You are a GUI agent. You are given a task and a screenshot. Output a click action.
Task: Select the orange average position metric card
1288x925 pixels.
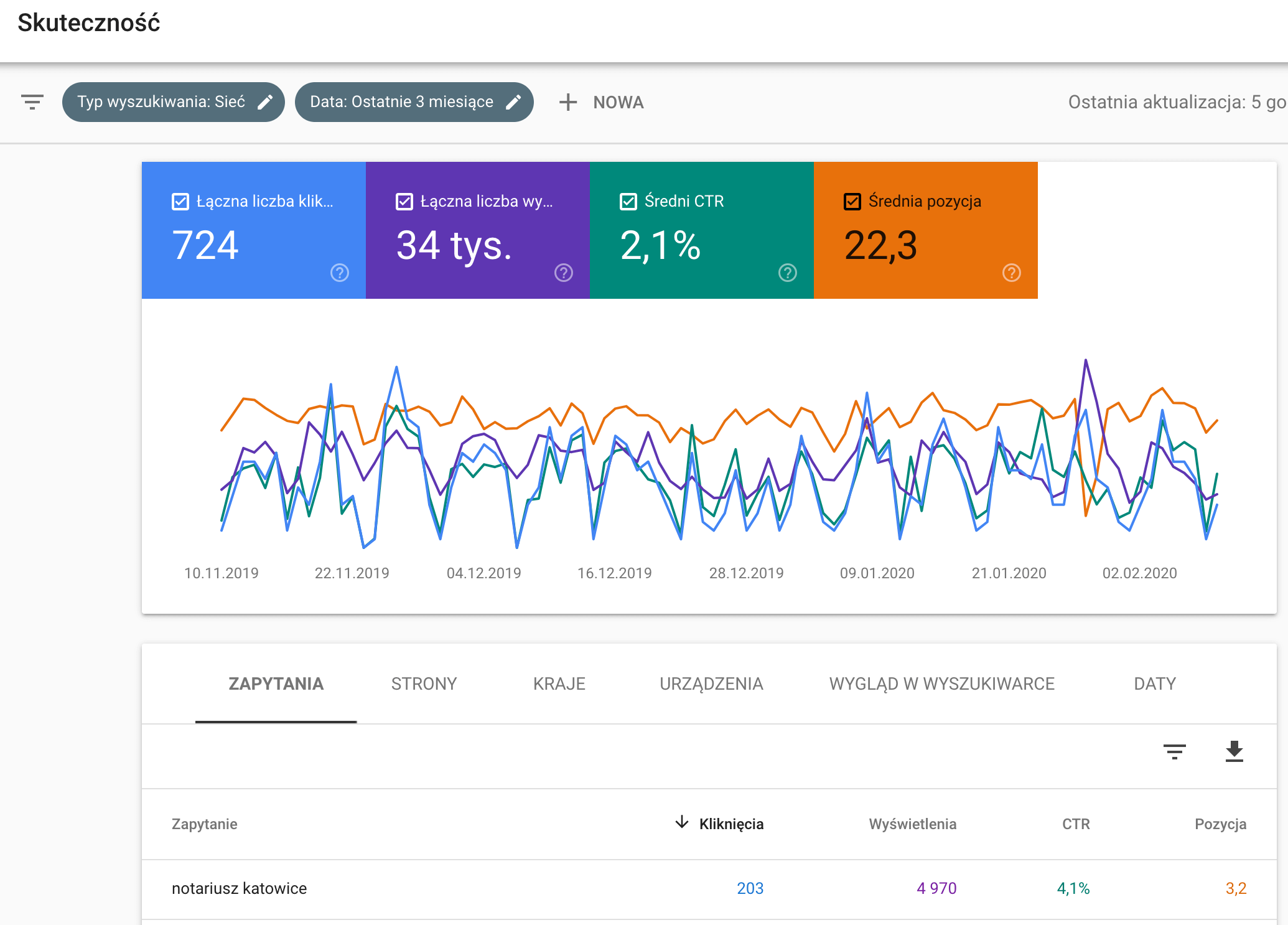coord(926,230)
